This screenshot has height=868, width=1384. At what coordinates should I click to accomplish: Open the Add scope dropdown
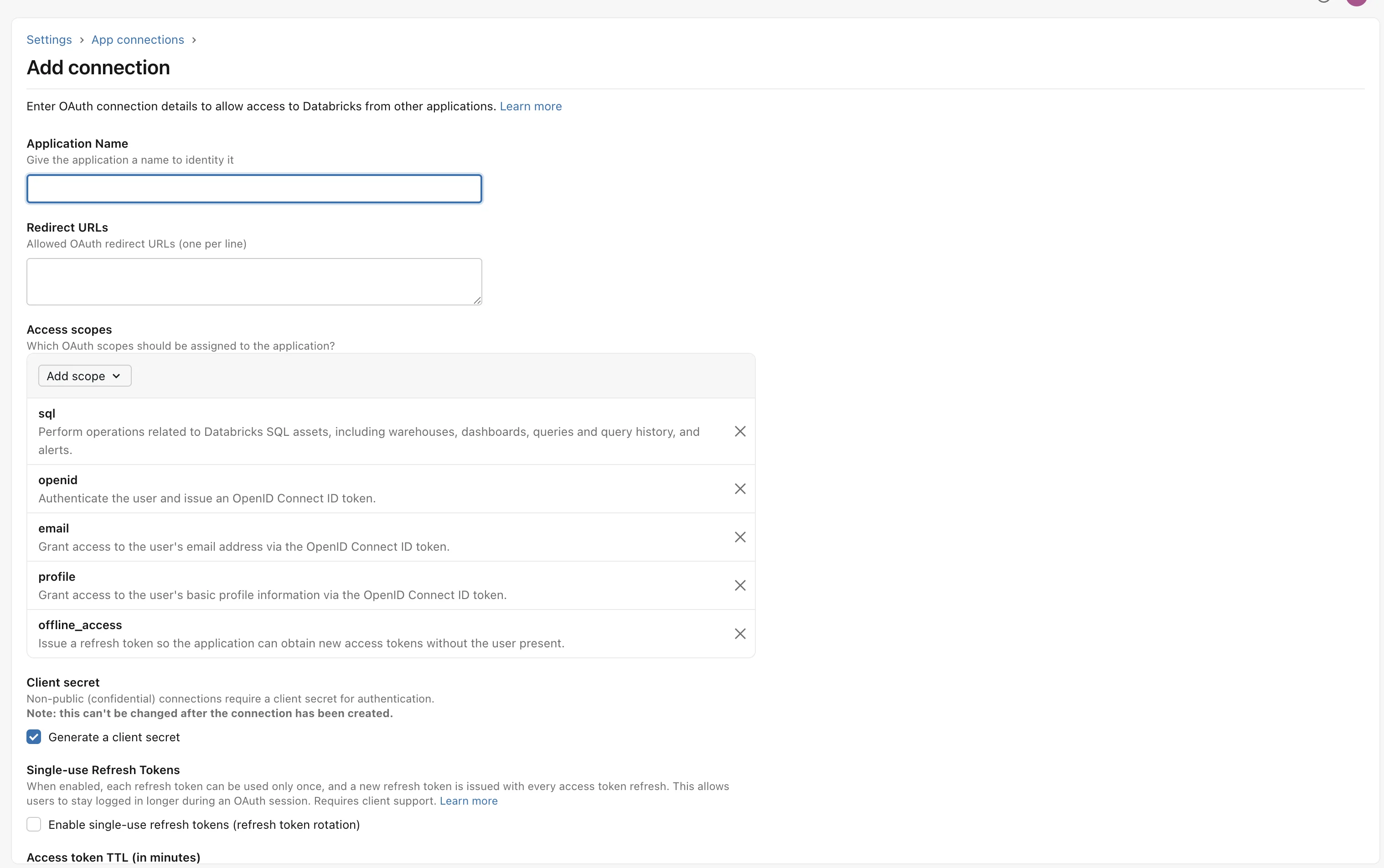pos(84,376)
